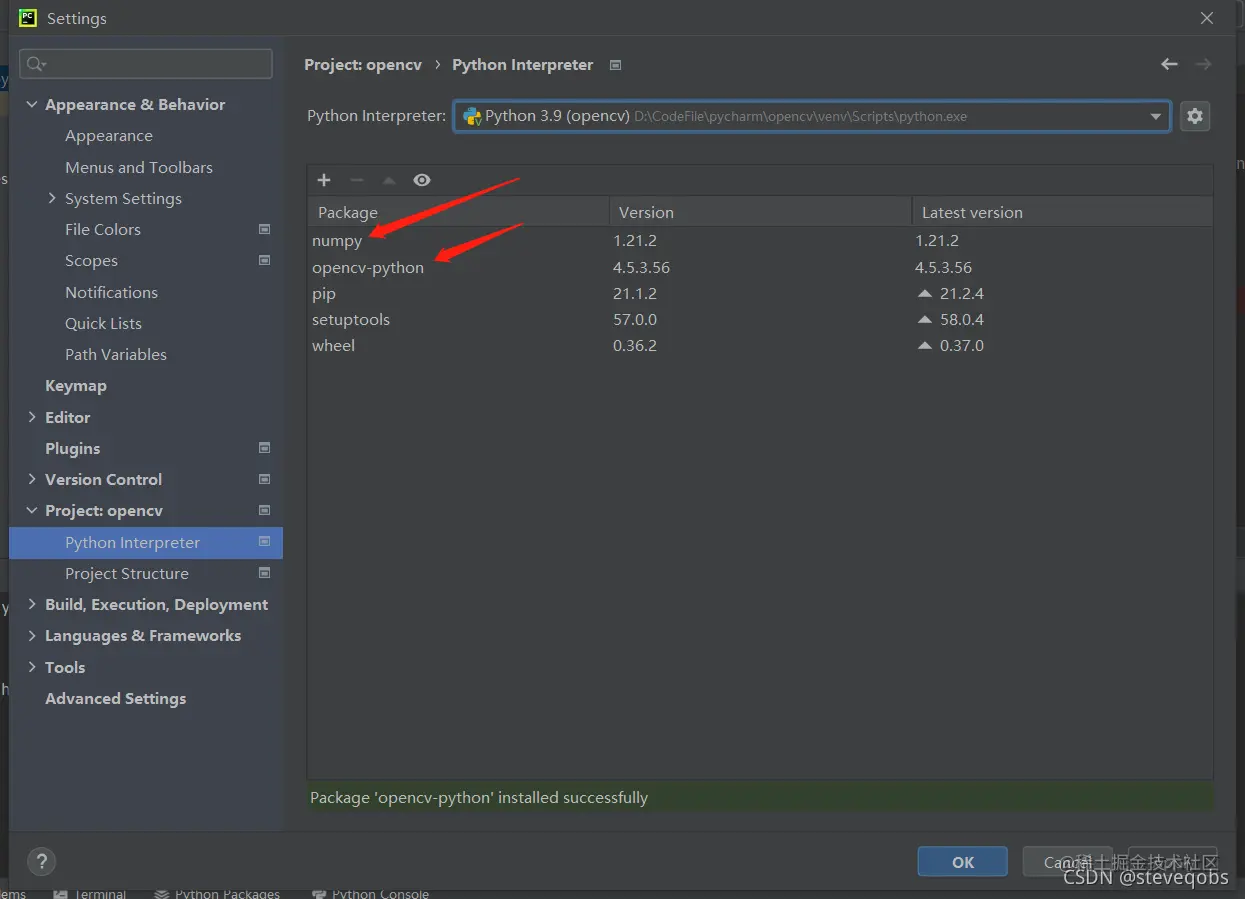1245x899 pixels.
Task: Select Python Interpreter in sidebar
Action: coord(146,542)
